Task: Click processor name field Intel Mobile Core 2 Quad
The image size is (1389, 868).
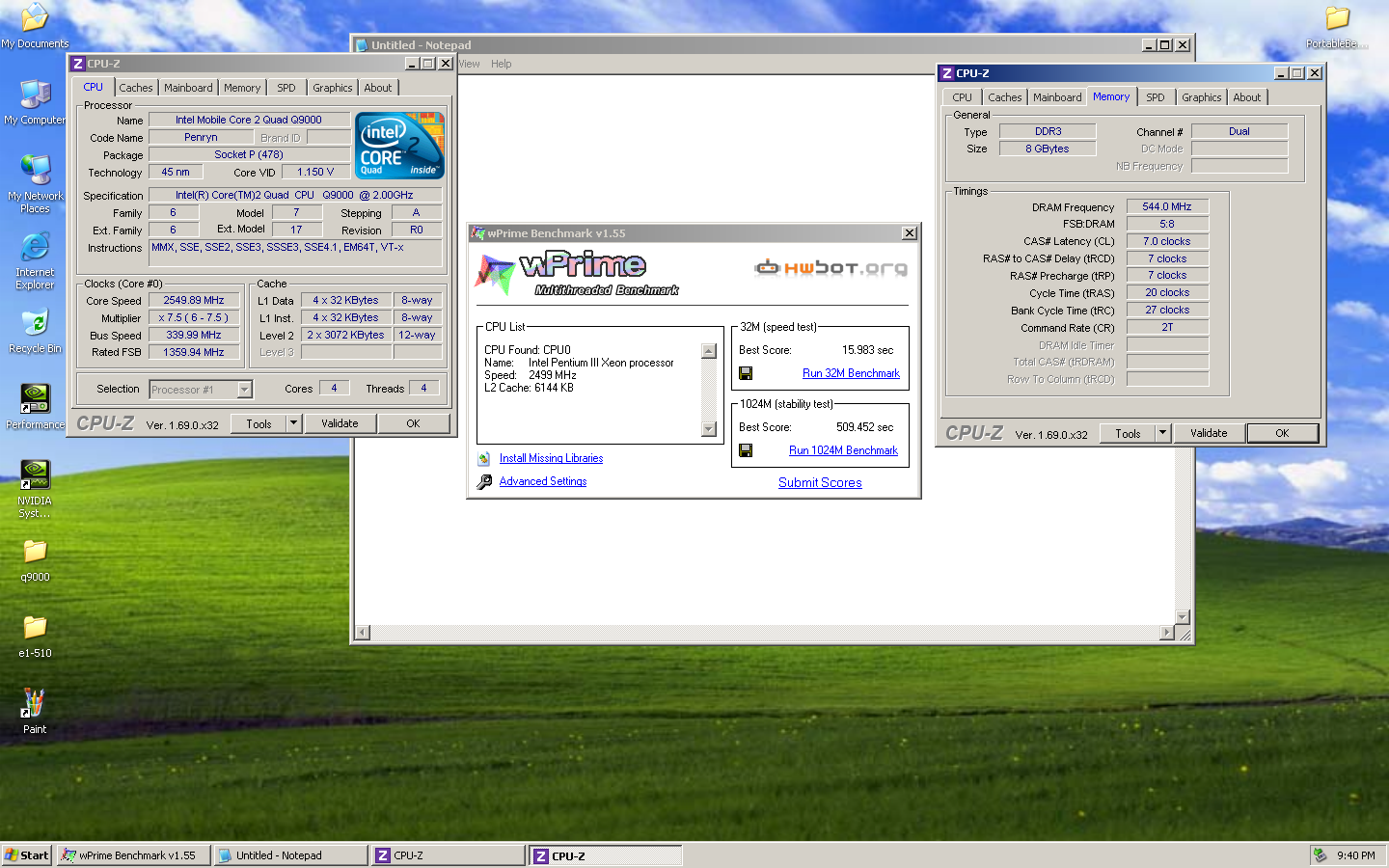Action: point(249,120)
